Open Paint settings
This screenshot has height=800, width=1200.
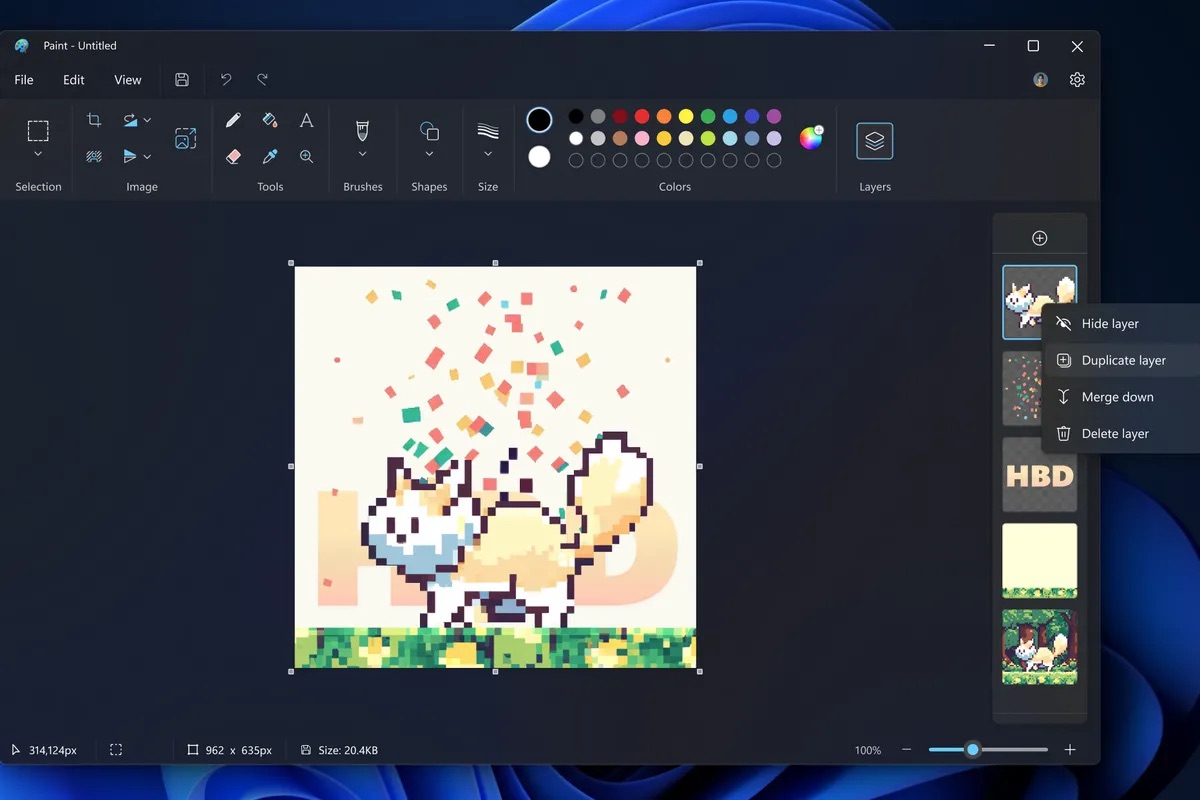pyautogui.click(x=1076, y=79)
